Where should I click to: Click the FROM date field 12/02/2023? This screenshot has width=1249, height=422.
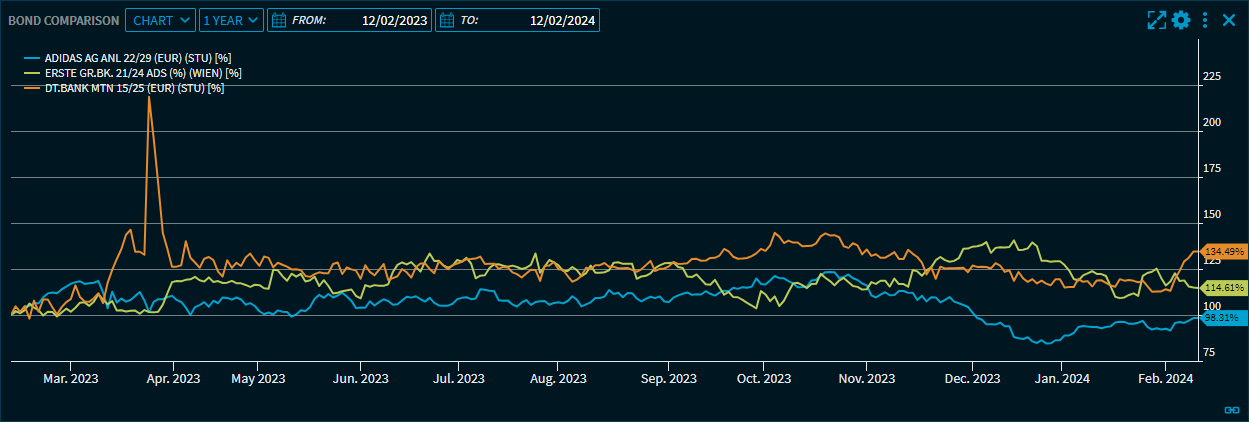point(394,20)
